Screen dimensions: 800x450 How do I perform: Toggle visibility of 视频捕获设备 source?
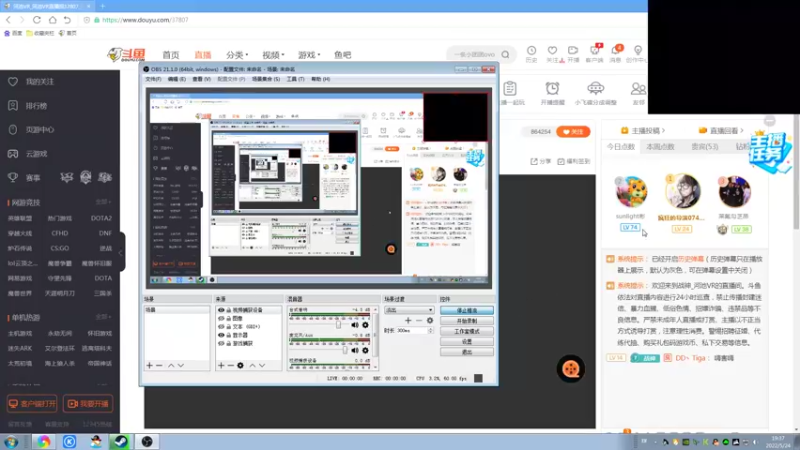[x=221, y=310]
